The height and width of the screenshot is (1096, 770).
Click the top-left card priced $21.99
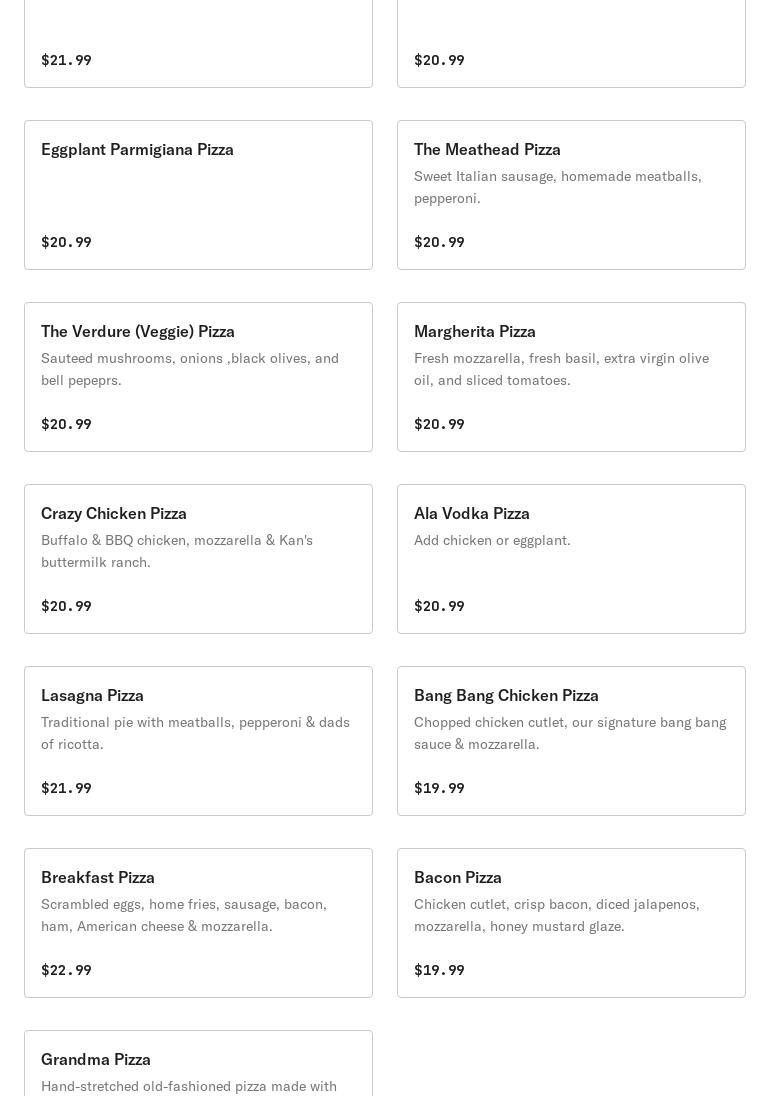coord(198,43)
